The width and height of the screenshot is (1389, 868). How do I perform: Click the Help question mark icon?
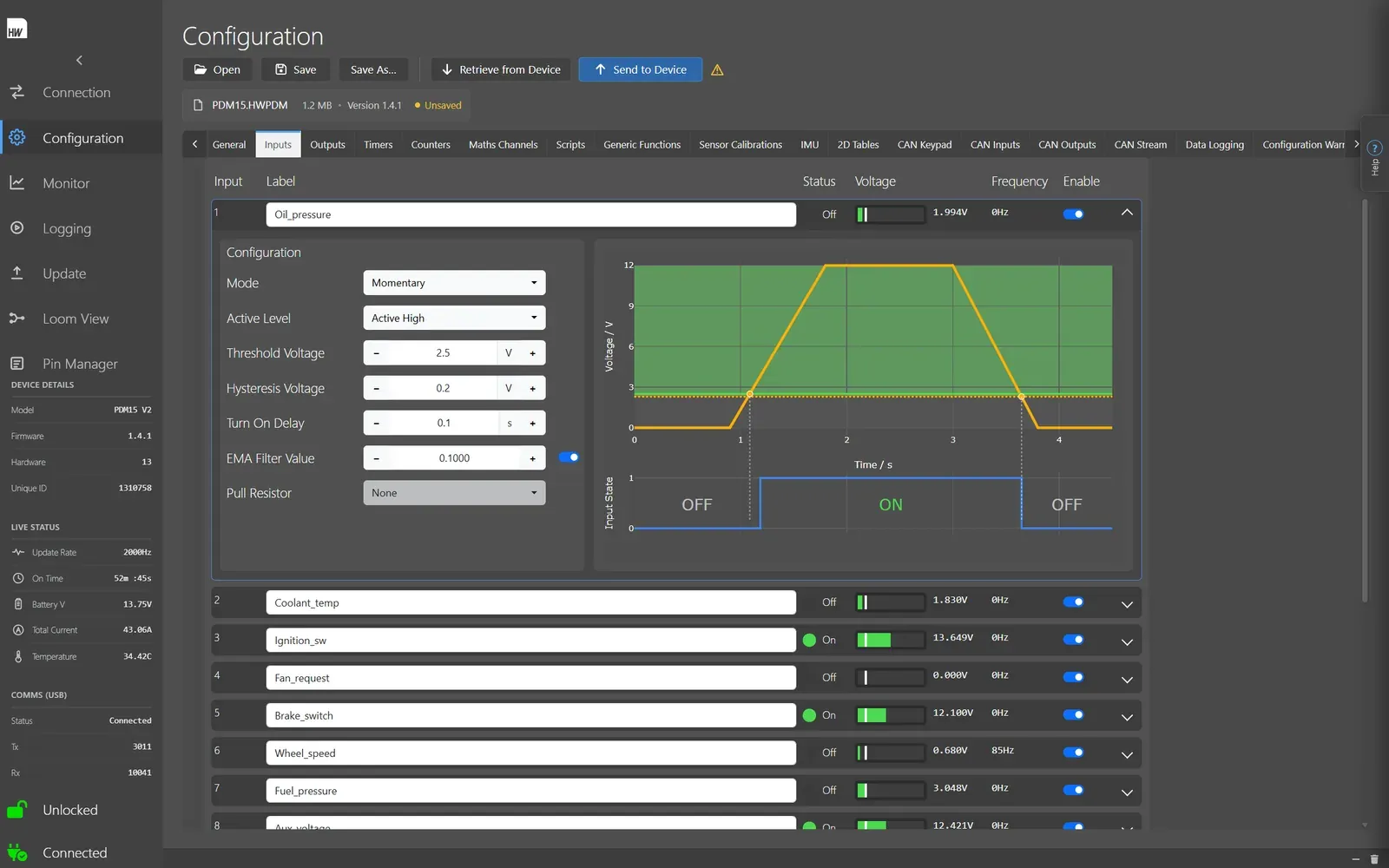point(1374,148)
